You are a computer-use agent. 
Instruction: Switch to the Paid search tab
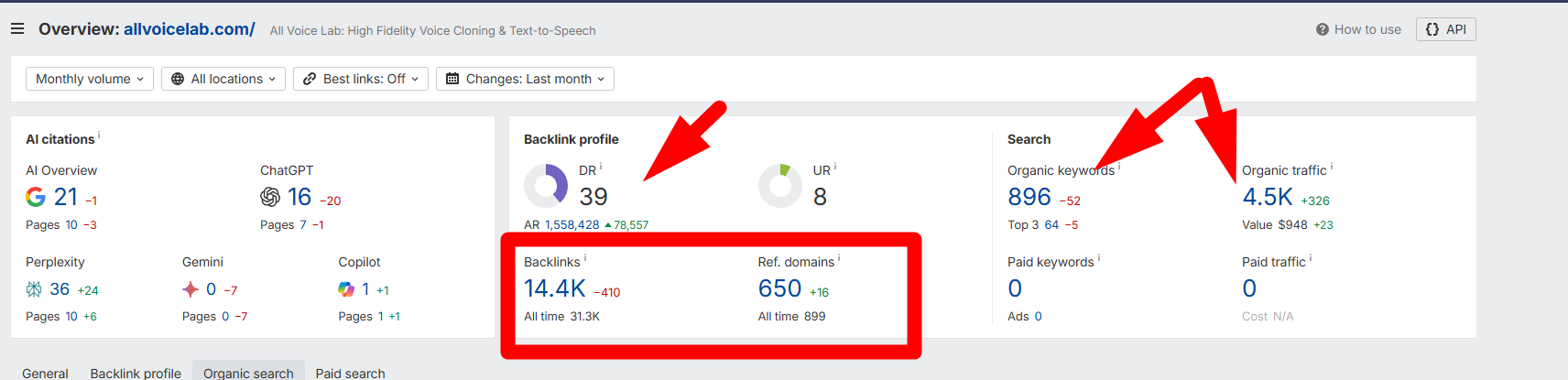click(350, 373)
